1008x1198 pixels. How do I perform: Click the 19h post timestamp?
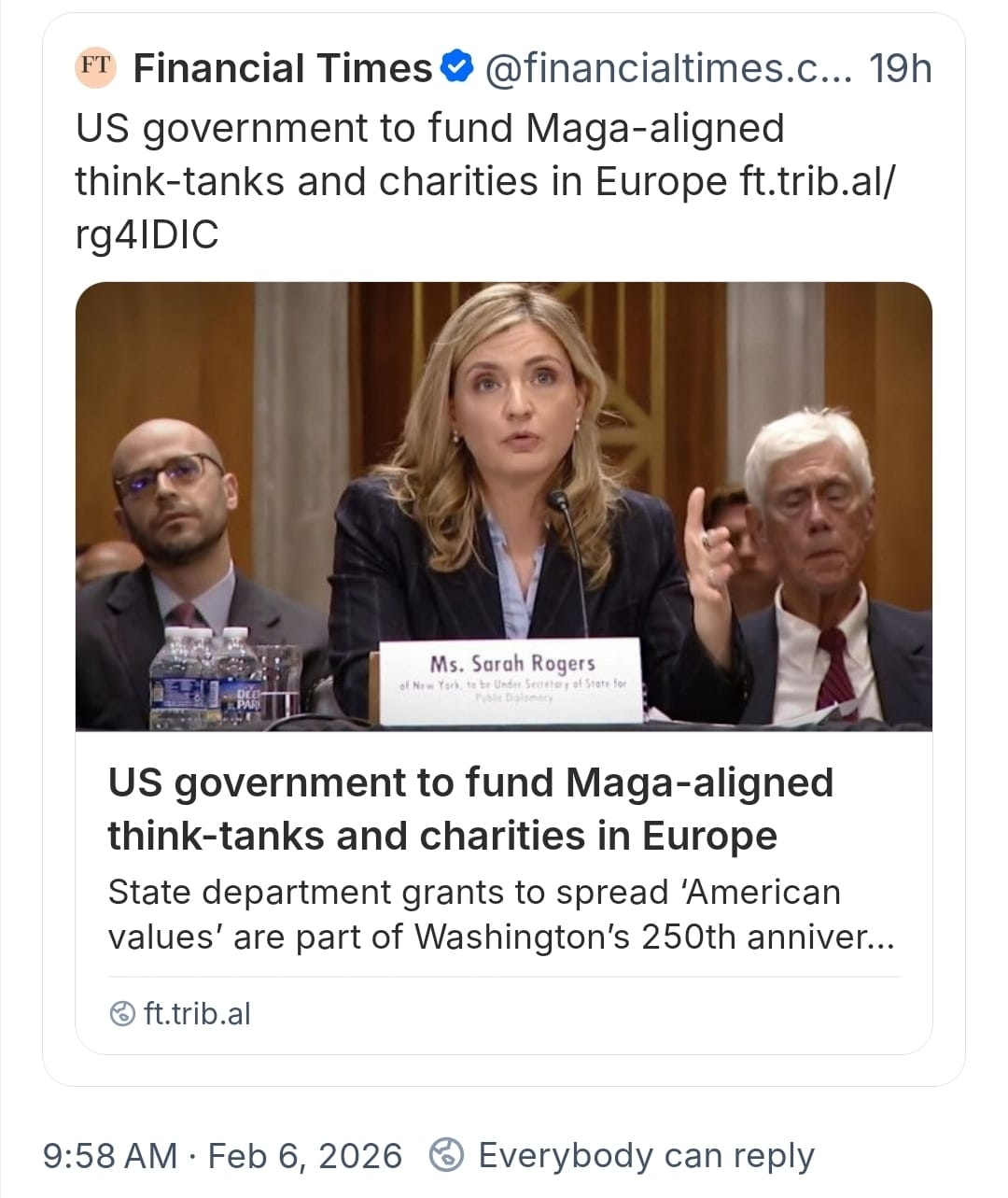pyautogui.click(x=900, y=68)
